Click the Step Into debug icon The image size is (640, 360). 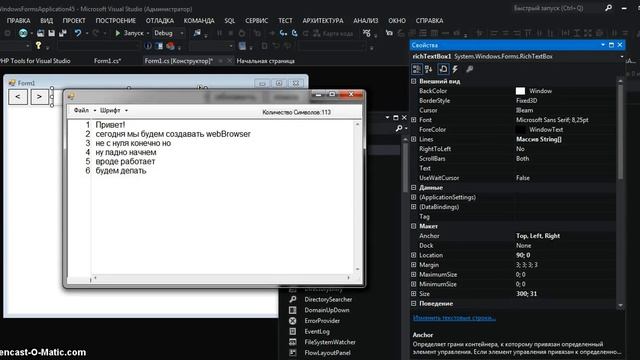(283, 33)
